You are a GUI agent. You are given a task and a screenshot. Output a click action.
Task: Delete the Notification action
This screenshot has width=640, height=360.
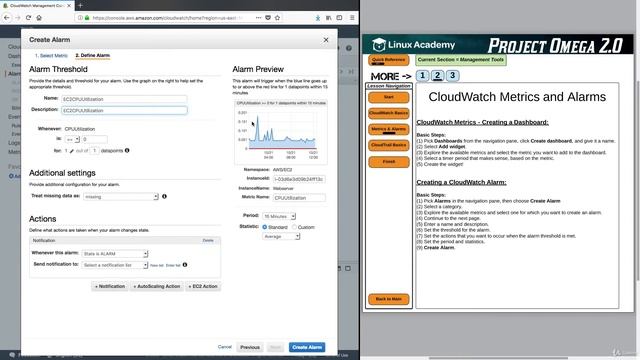coord(208,240)
